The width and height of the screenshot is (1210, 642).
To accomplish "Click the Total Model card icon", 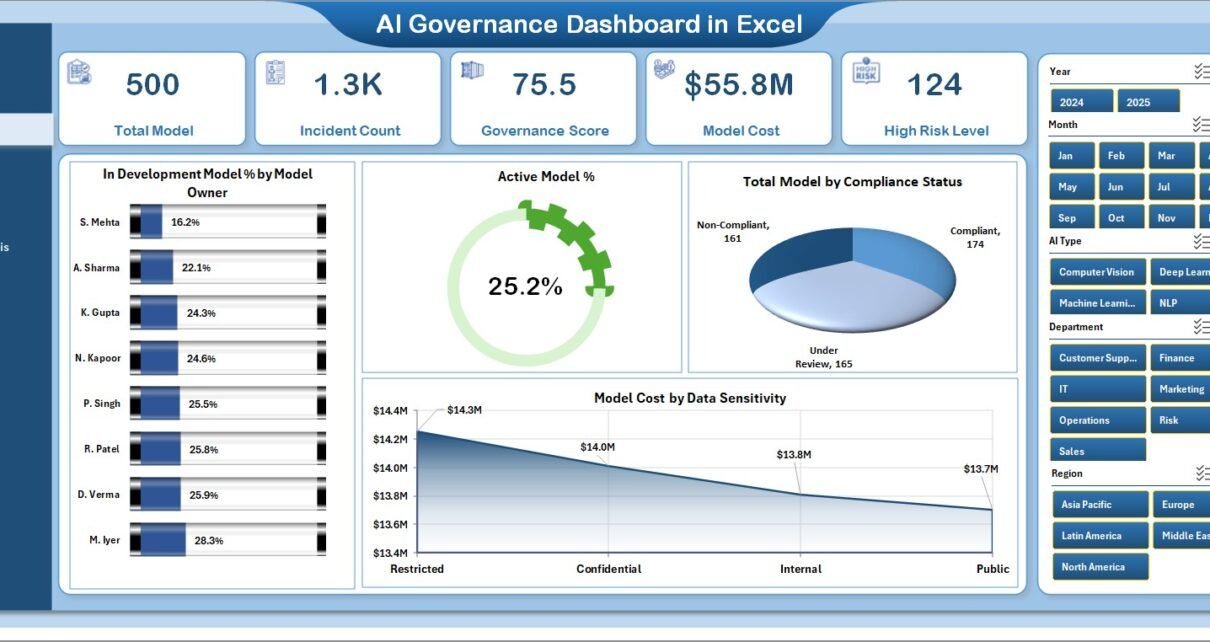I will (x=79, y=73).
